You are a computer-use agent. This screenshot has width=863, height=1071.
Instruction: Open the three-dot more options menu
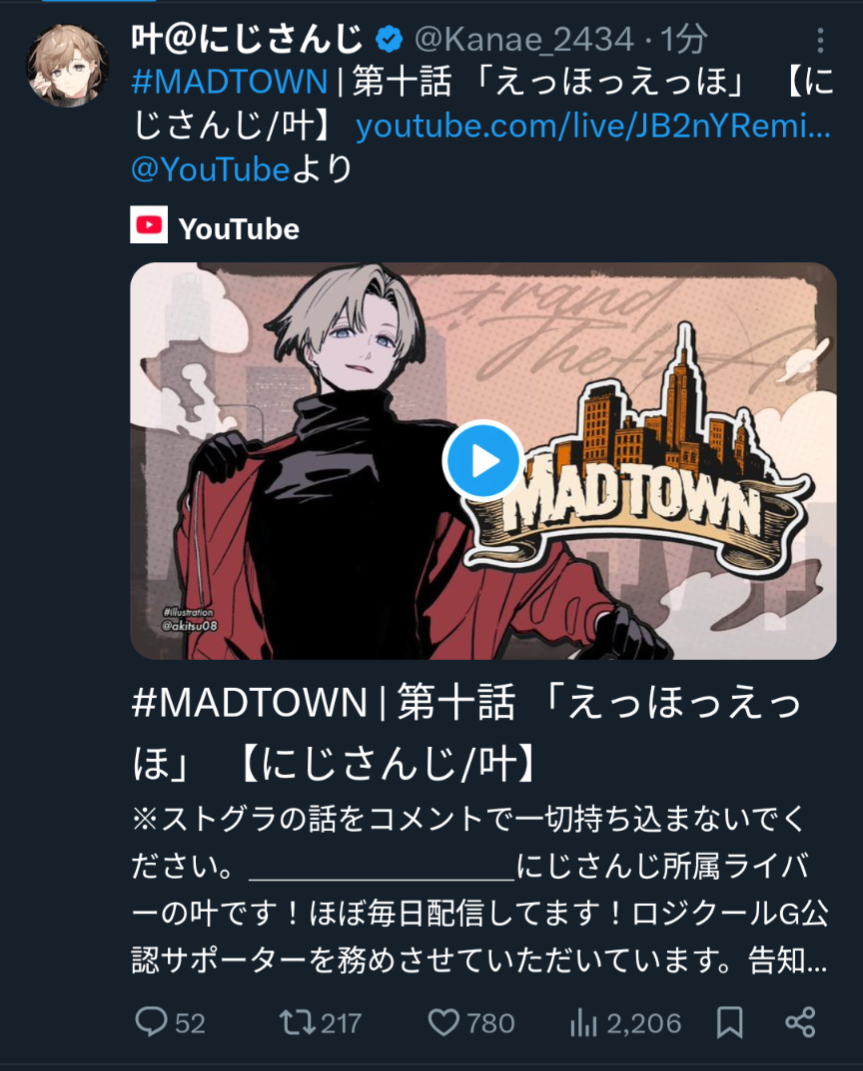coord(820,41)
